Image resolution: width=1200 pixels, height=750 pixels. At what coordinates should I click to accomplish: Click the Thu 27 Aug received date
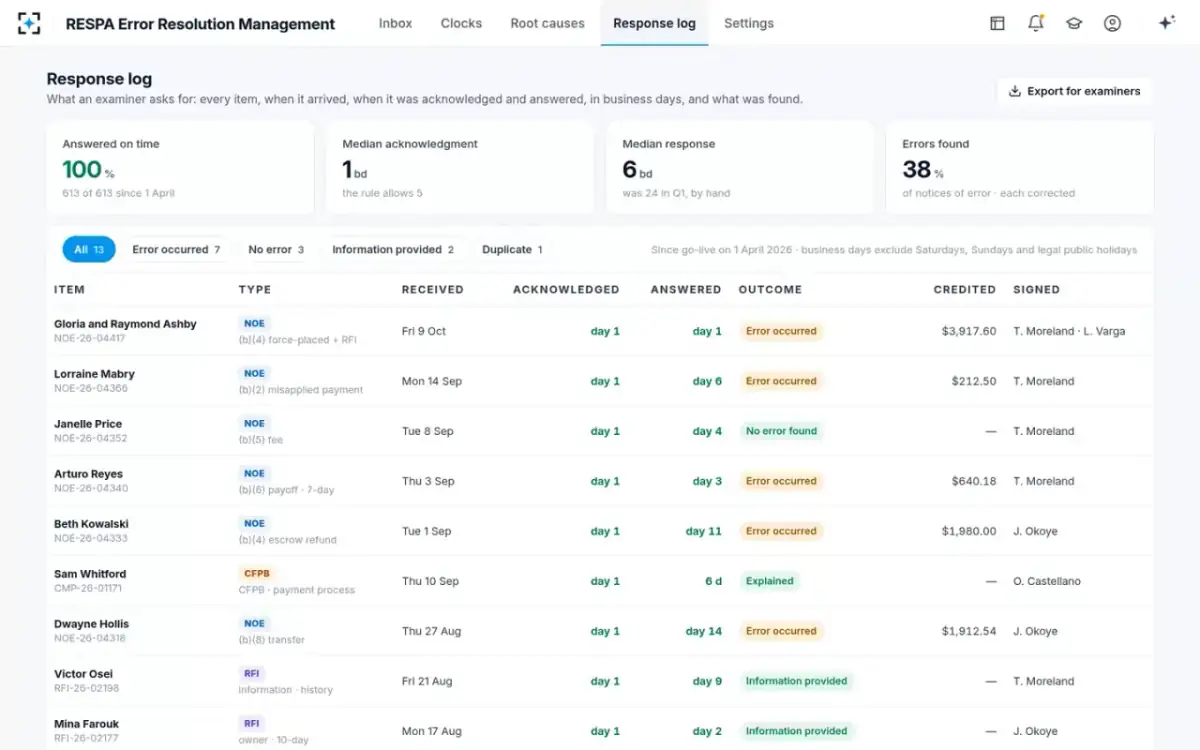[x=431, y=631]
